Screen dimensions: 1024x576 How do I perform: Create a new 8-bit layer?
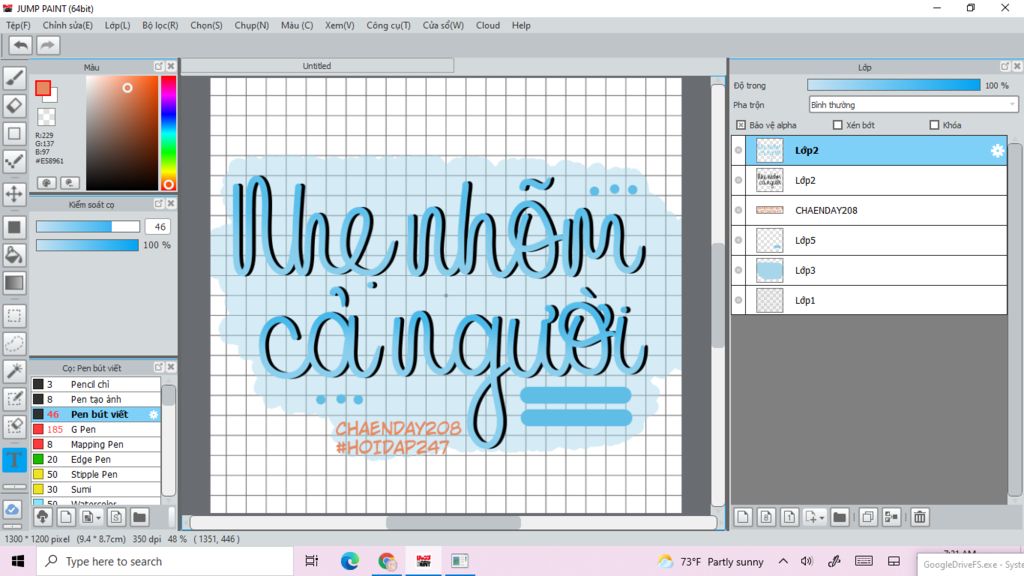[766, 517]
